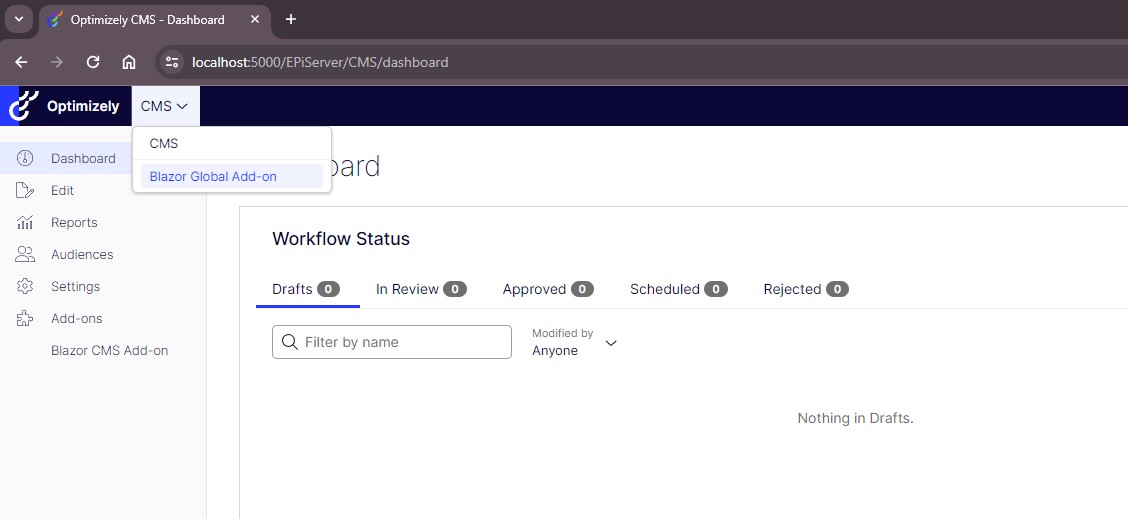Click the Settings gear icon in sidebar
The height and width of the screenshot is (519, 1128).
click(x=25, y=286)
